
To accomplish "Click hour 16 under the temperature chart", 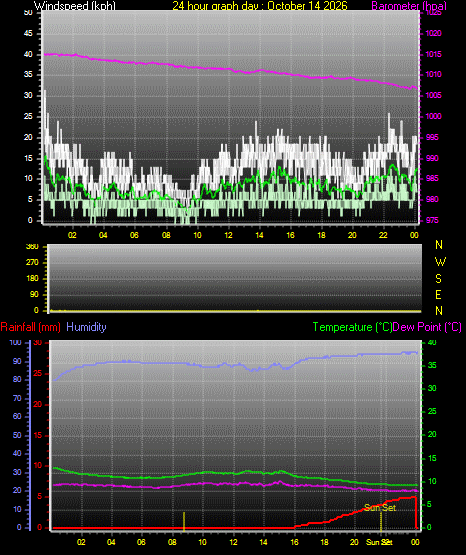I will (294, 542).
